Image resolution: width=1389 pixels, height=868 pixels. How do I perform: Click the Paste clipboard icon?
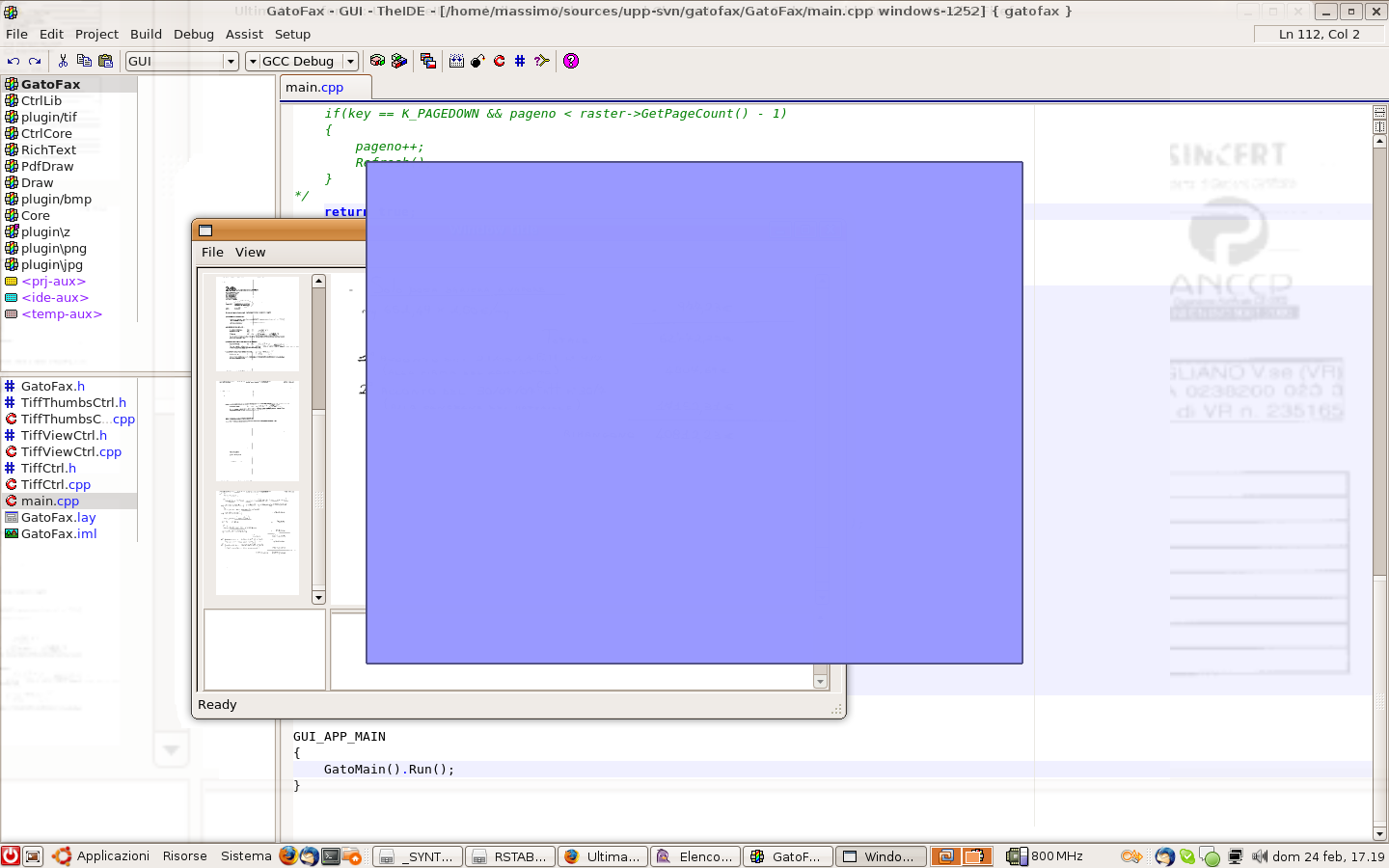[x=105, y=61]
